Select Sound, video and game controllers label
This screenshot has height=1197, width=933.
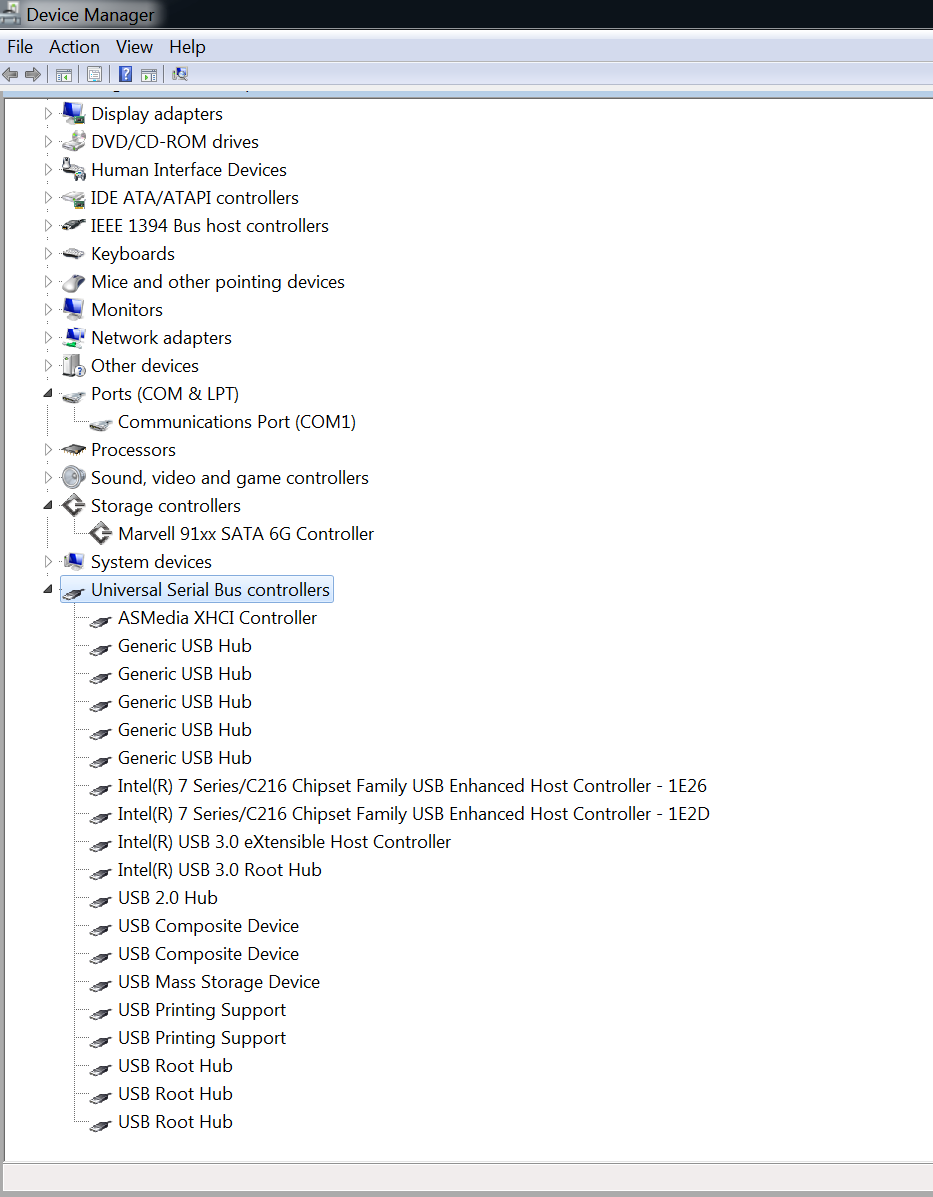click(x=230, y=478)
